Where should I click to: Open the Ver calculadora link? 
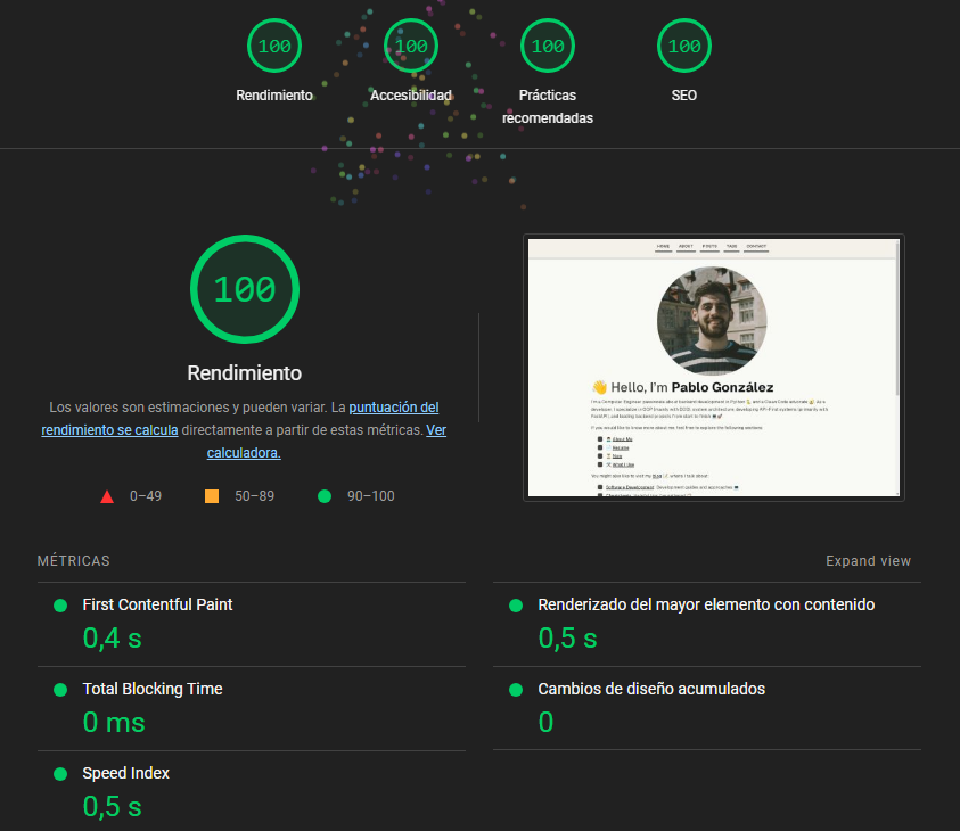point(243,453)
